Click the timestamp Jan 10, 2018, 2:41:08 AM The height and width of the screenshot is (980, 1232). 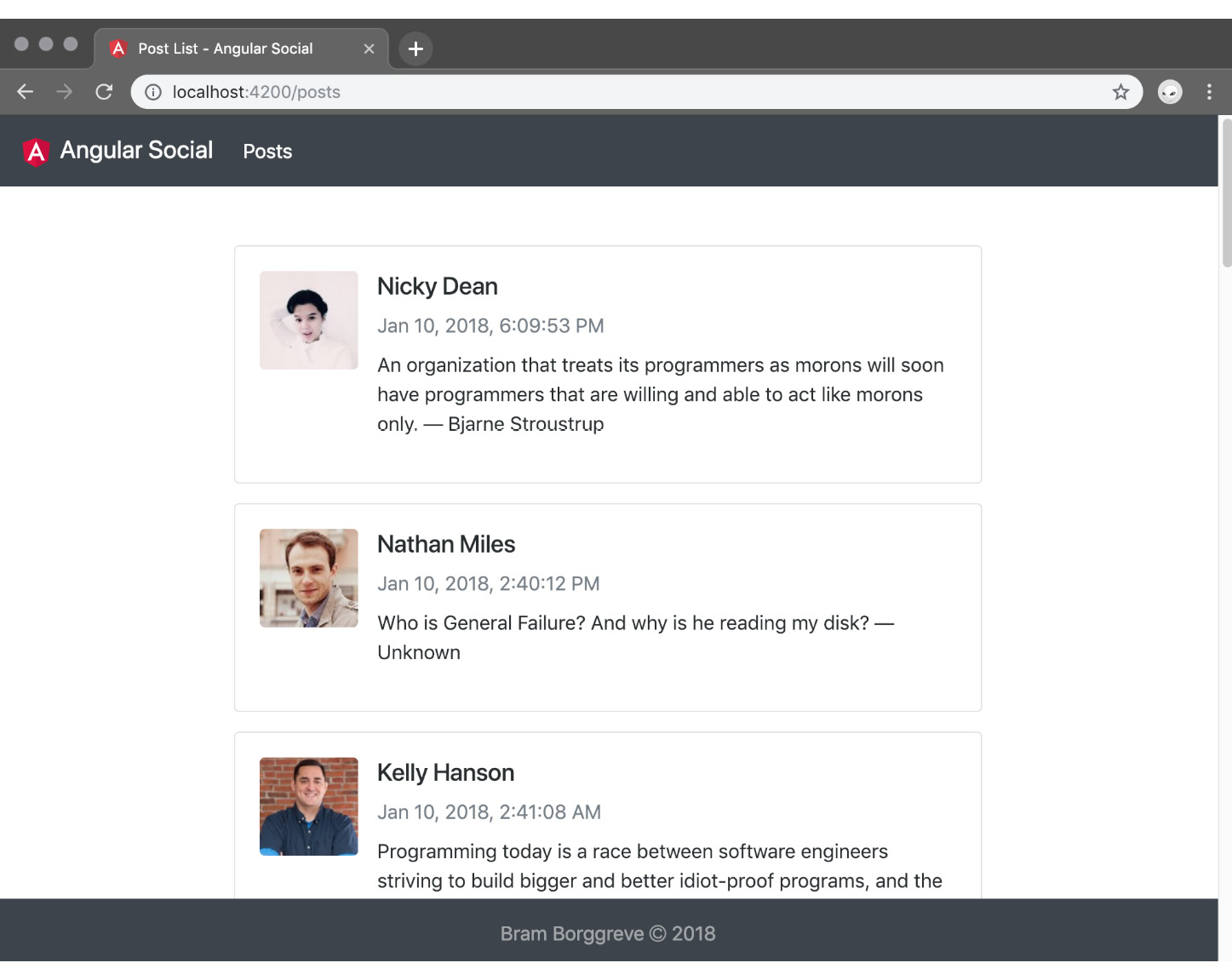tap(490, 812)
